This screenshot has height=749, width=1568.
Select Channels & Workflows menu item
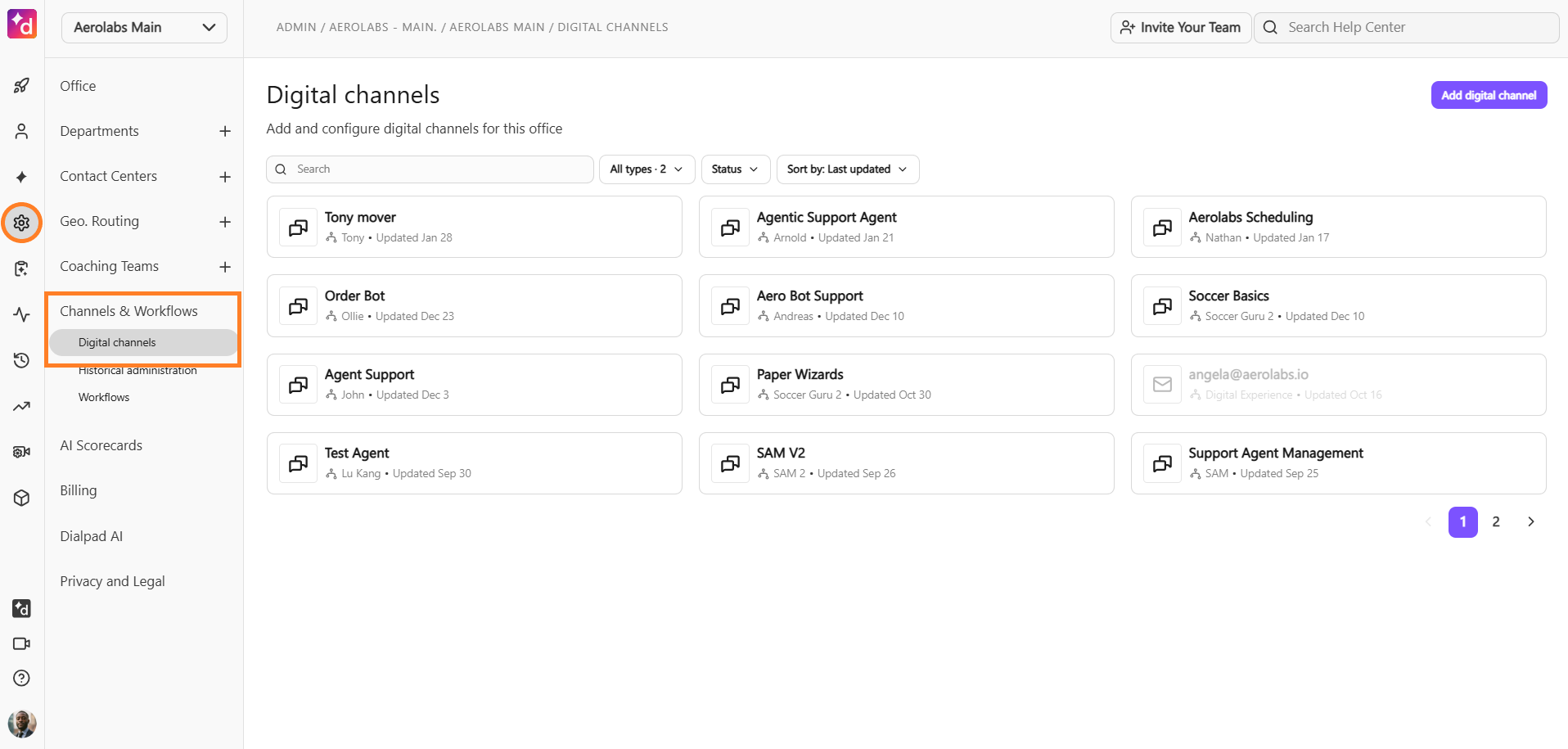tap(128, 311)
